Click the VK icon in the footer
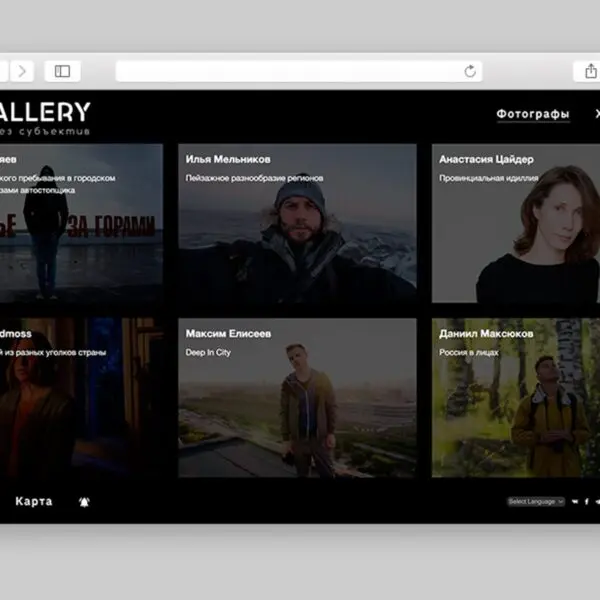The image size is (600, 600). coord(575,502)
